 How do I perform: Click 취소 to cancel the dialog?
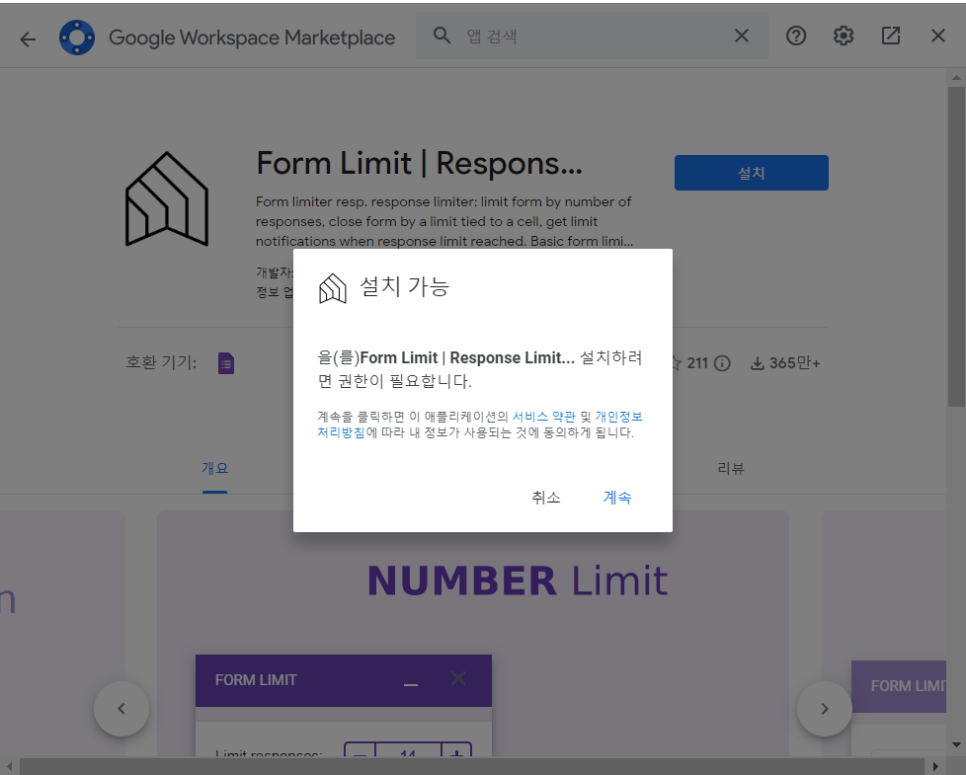(x=546, y=498)
